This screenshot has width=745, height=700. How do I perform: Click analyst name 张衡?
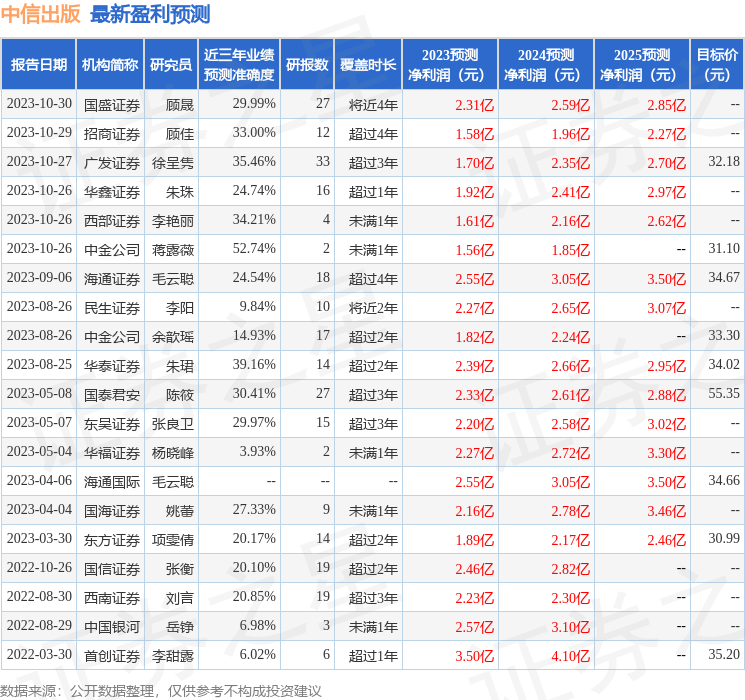tap(180, 568)
